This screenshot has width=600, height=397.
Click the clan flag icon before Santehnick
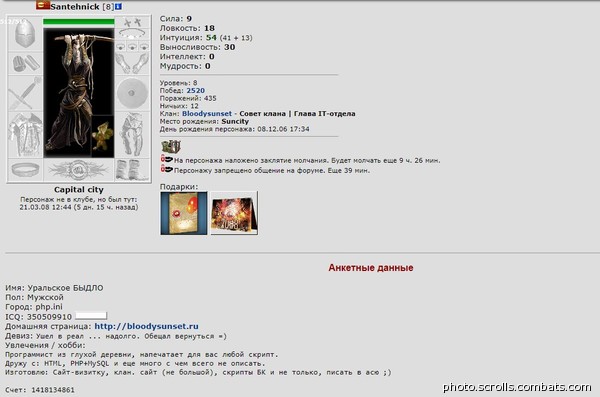tap(43, 5)
